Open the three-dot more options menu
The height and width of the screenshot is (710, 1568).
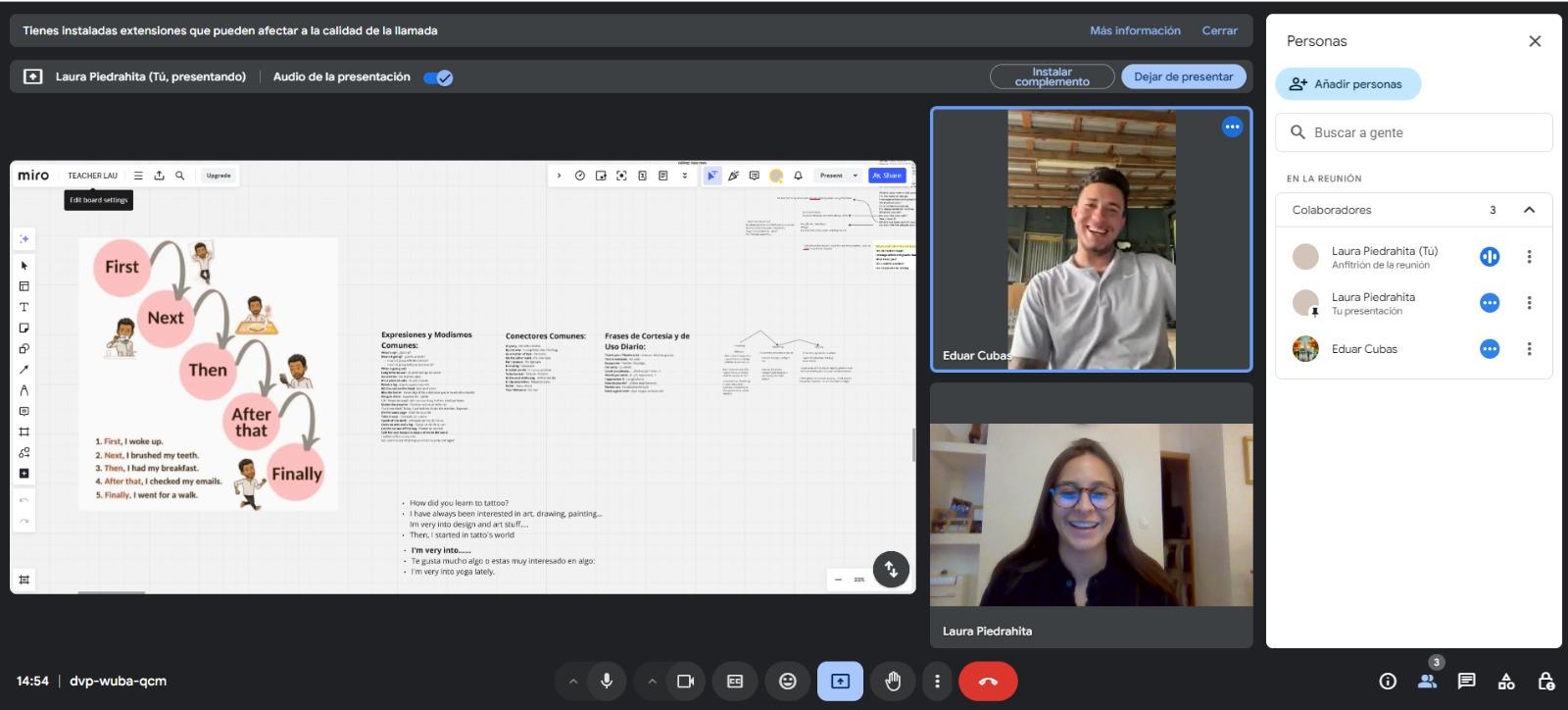pyautogui.click(x=937, y=681)
